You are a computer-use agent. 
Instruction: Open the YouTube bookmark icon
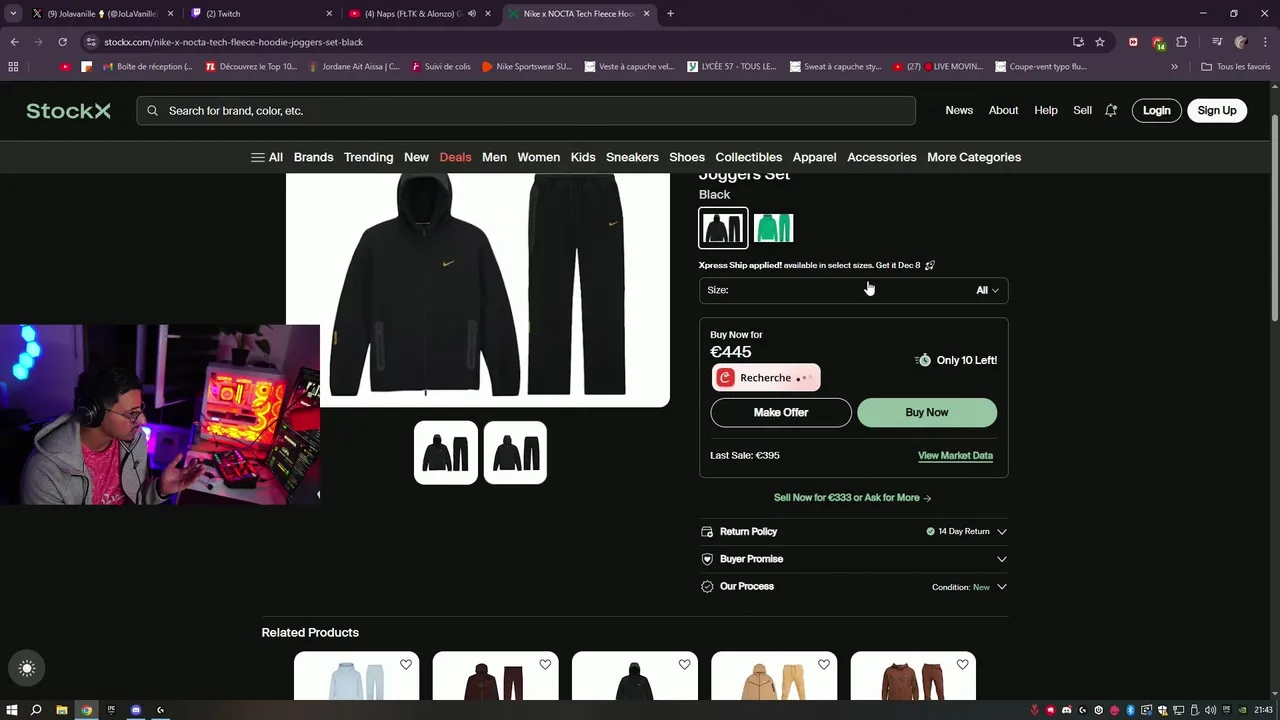[65, 67]
